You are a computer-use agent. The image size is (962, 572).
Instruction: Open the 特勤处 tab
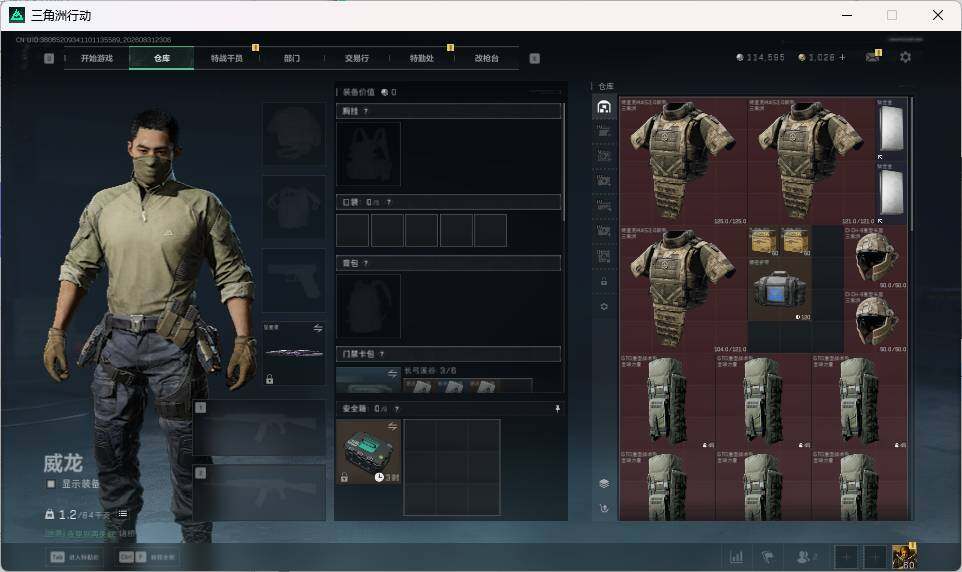point(421,58)
